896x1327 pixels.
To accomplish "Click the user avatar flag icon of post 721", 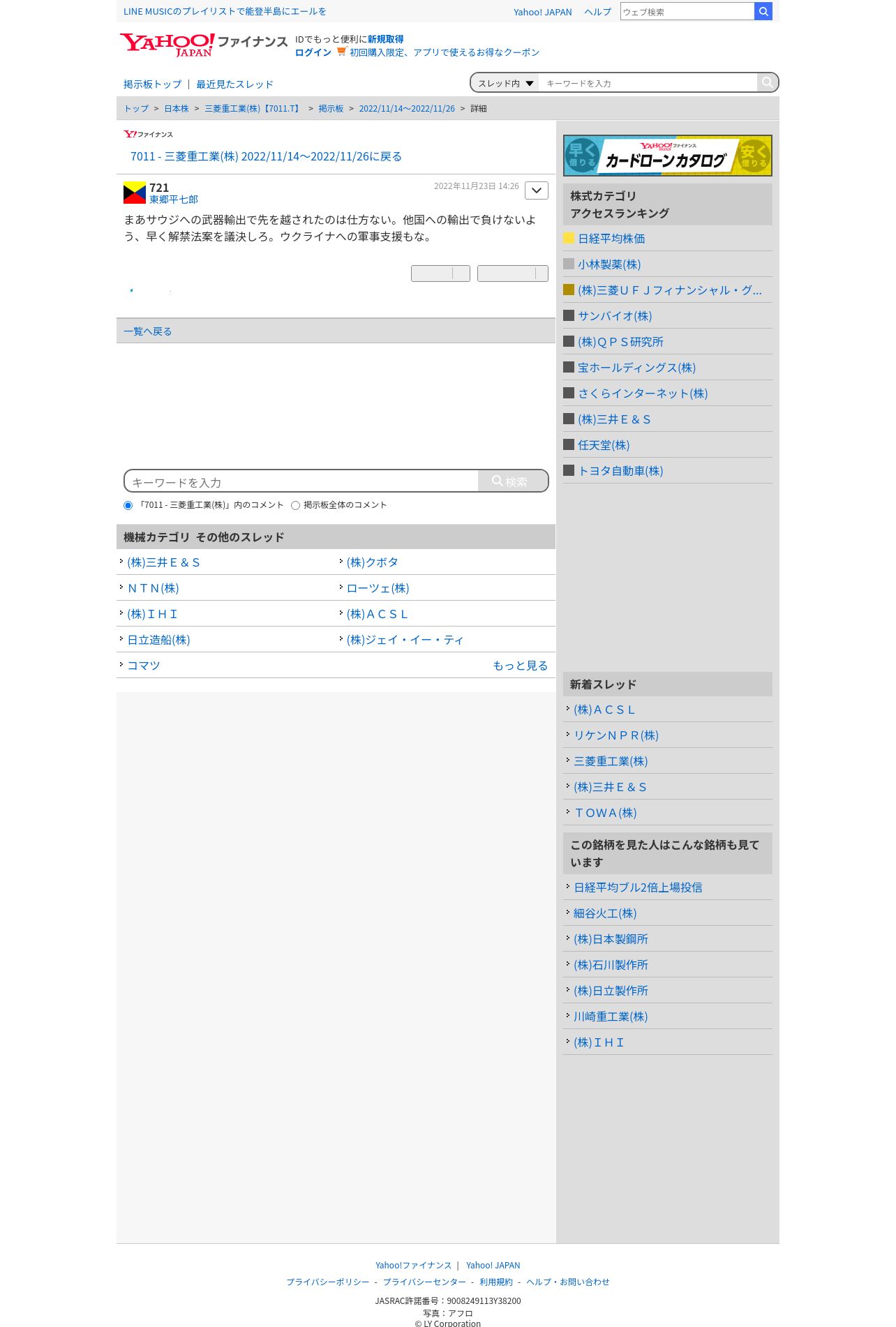I will (x=135, y=193).
